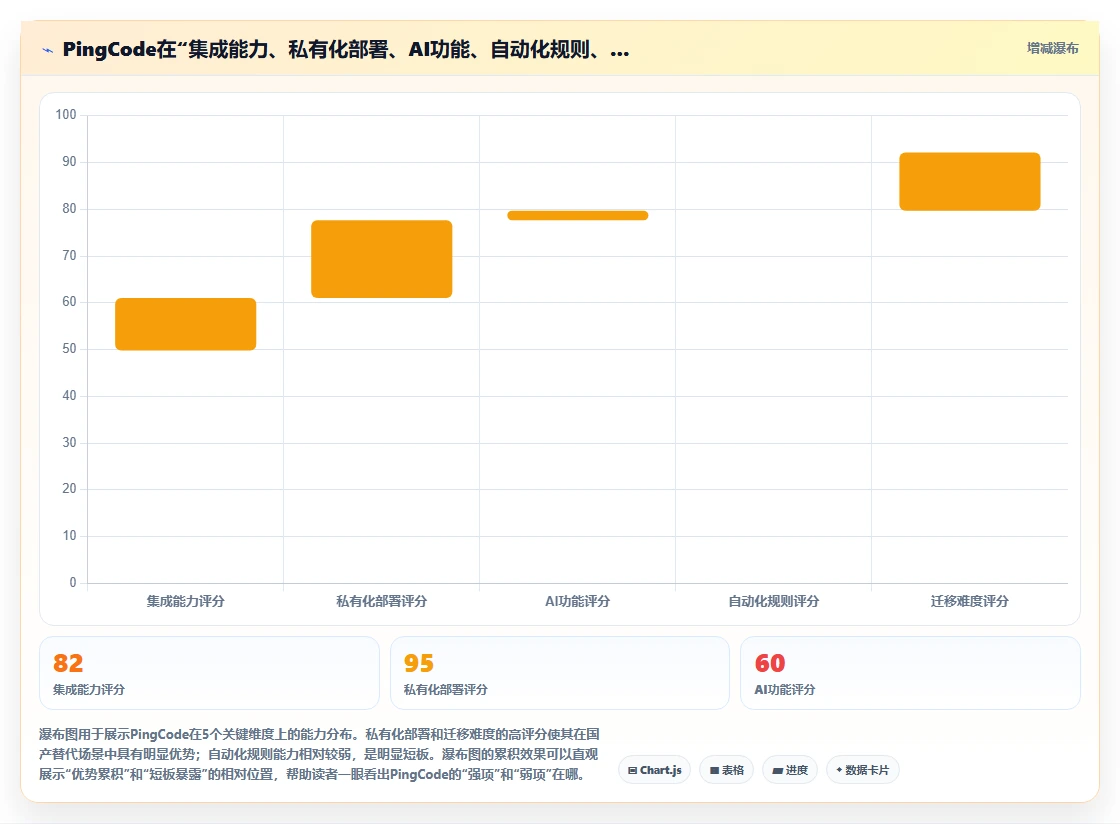Screen dimensions: 1120x824
Task: Click the x-axis label 自动化规则评分
Action: 774,601
